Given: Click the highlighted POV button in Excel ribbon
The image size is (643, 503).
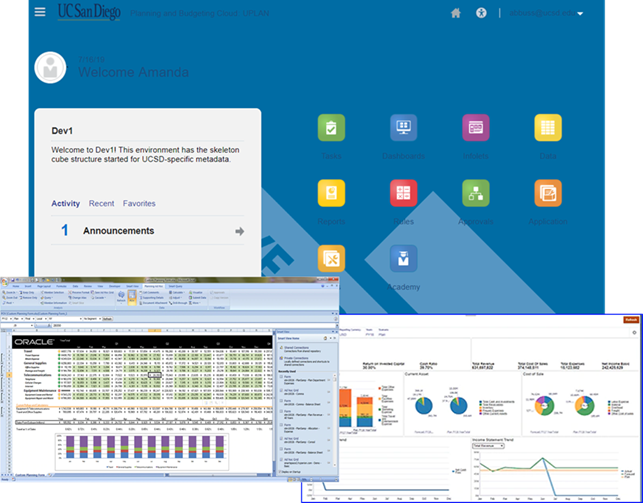Looking at the screenshot, I should pyautogui.click(x=132, y=297).
